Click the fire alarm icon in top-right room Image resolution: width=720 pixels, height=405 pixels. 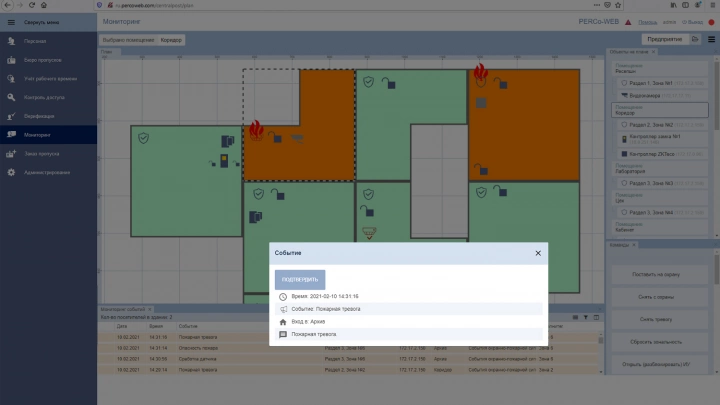click(481, 73)
